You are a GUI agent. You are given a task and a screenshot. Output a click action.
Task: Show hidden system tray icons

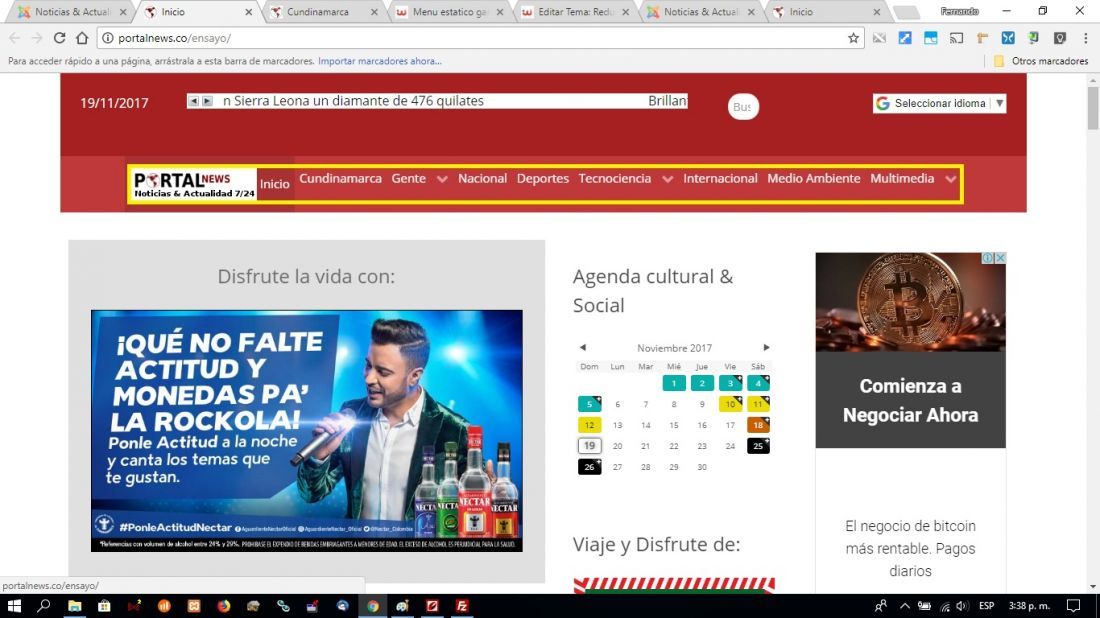click(905, 606)
